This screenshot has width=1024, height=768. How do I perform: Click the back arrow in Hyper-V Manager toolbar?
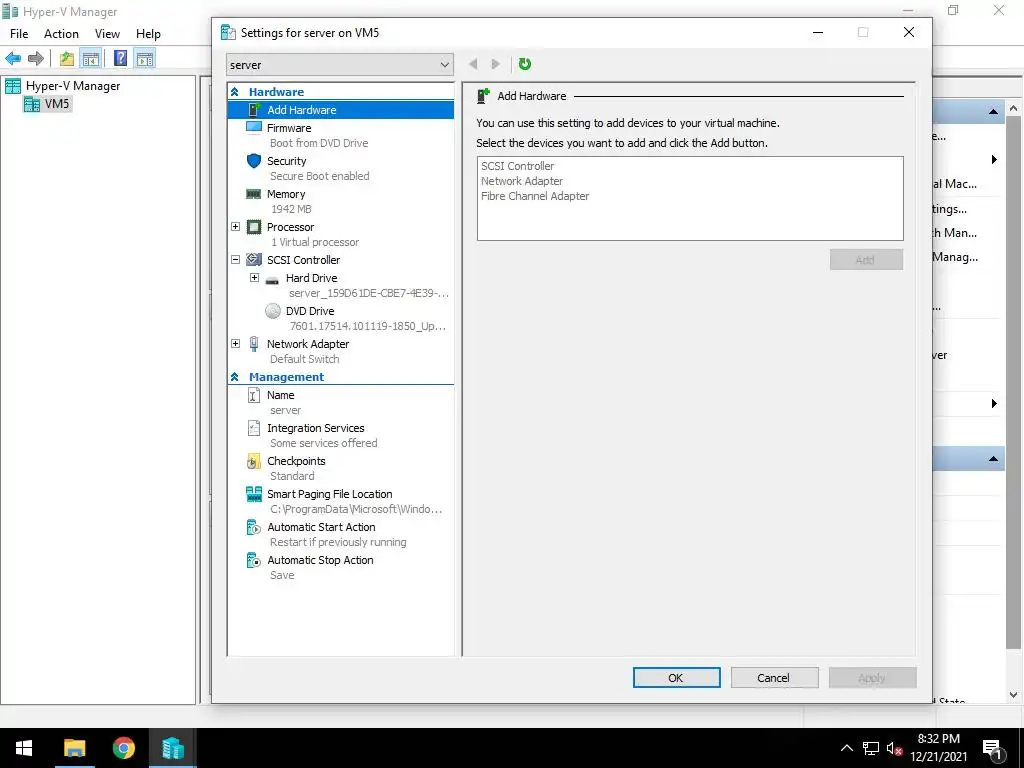(13, 58)
